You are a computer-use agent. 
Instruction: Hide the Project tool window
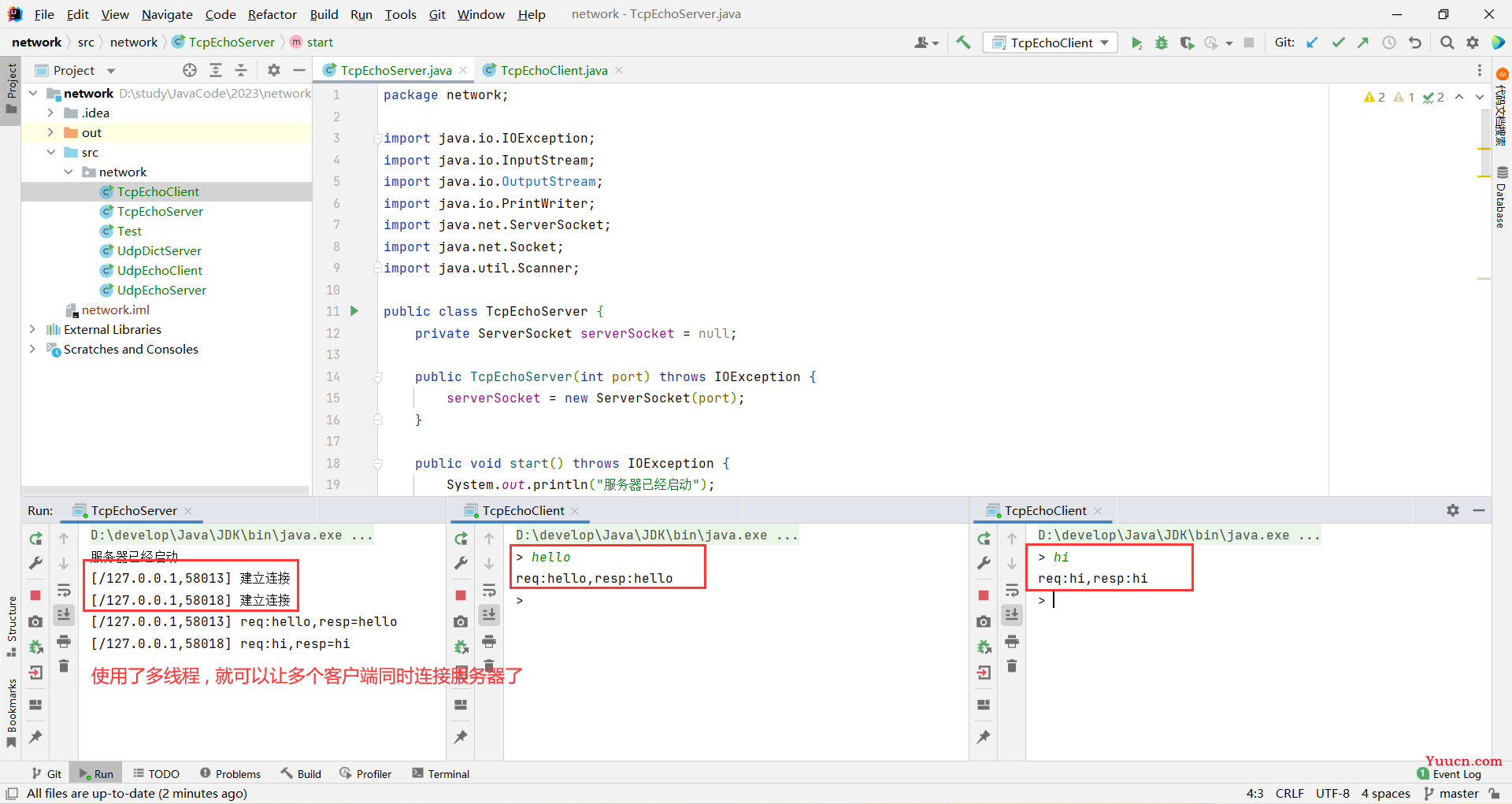299,70
